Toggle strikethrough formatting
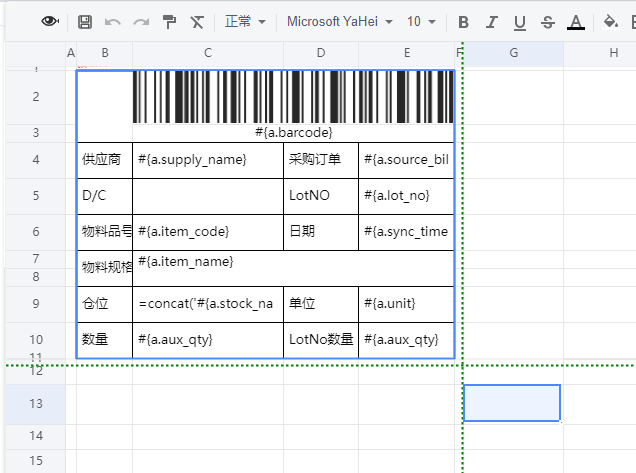 click(x=548, y=22)
